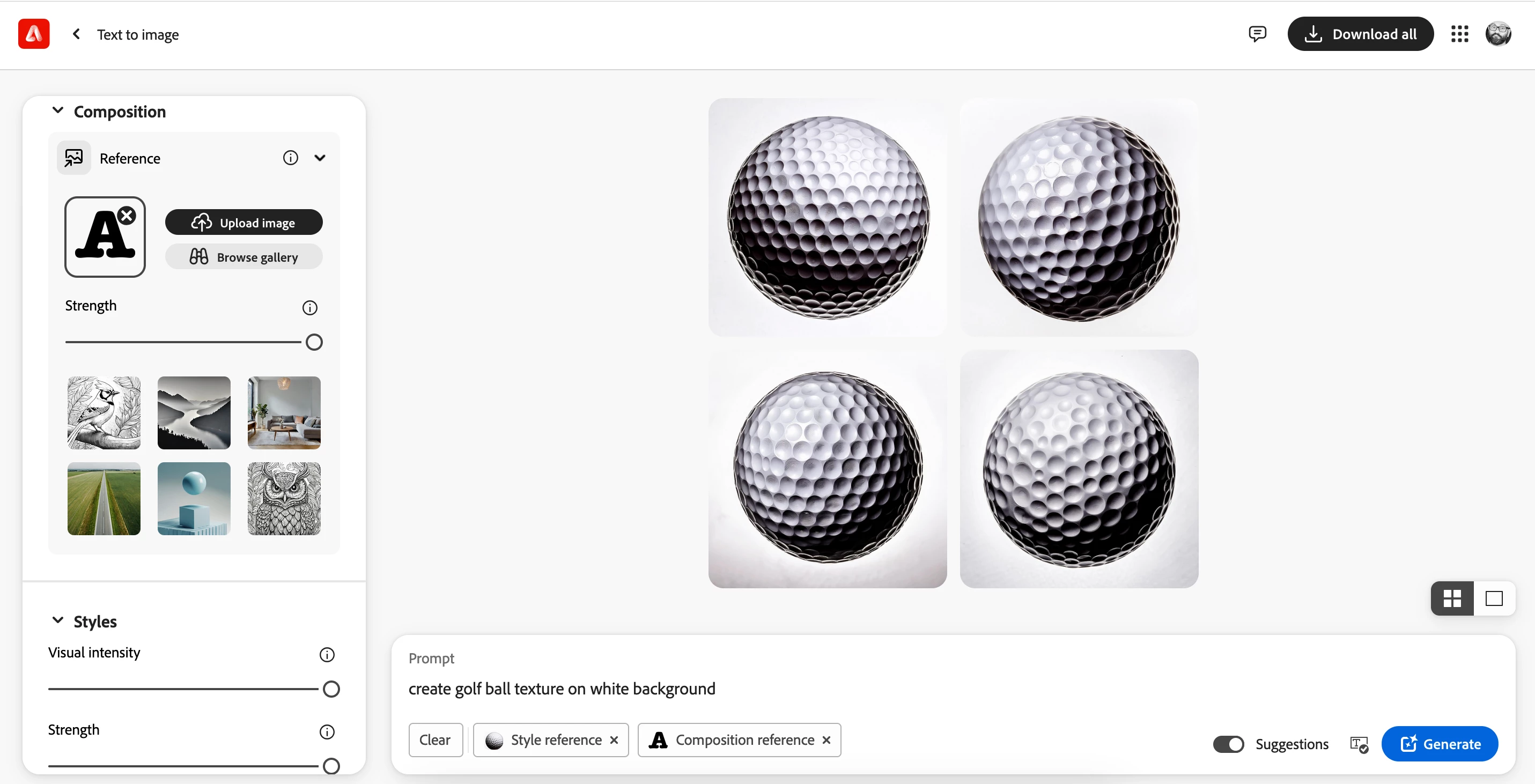Collapse the Styles section

(x=58, y=621)
